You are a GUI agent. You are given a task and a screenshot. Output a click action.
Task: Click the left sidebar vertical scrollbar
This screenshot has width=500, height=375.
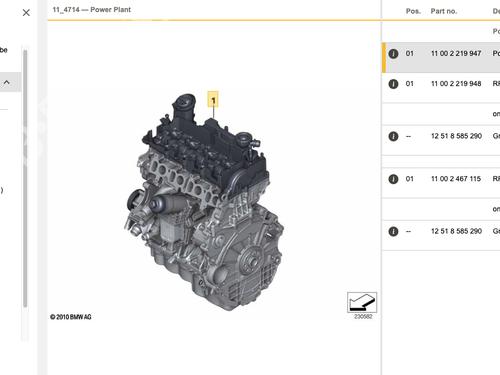pyautogui.click(x=25, y=178)
